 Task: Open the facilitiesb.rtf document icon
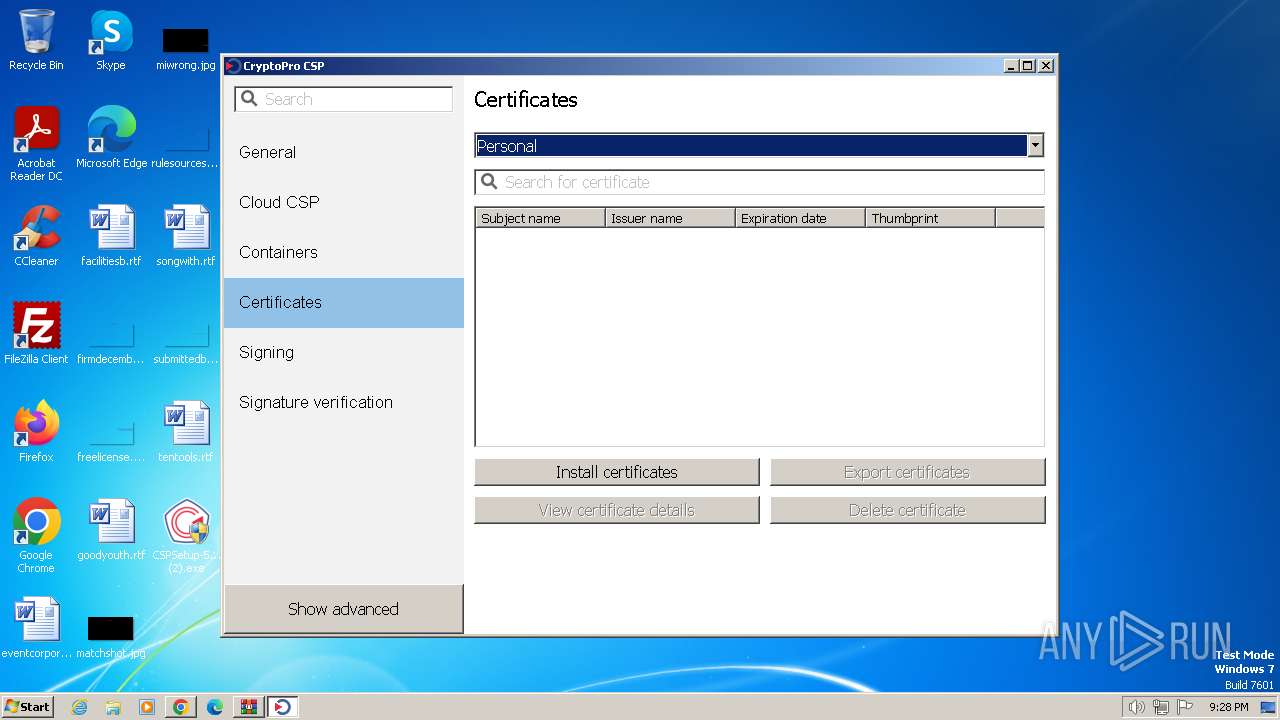point(111,236)
